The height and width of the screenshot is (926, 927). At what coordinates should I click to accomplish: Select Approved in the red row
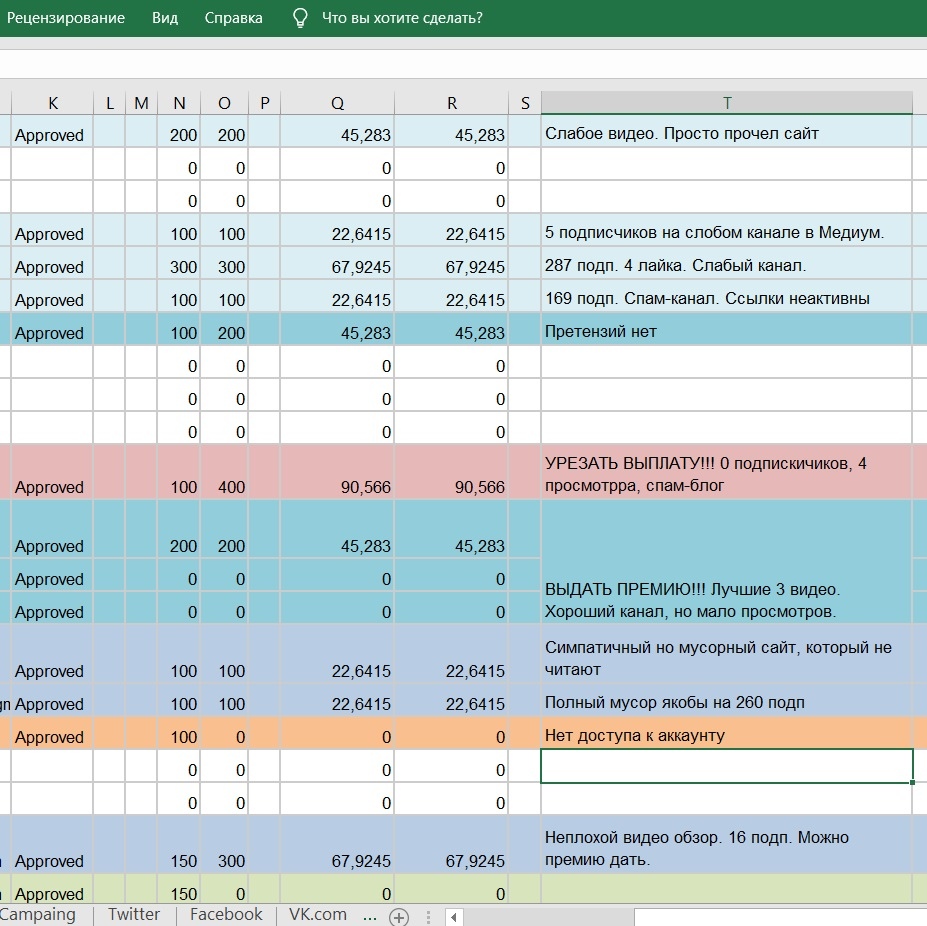tap(53, 472)
